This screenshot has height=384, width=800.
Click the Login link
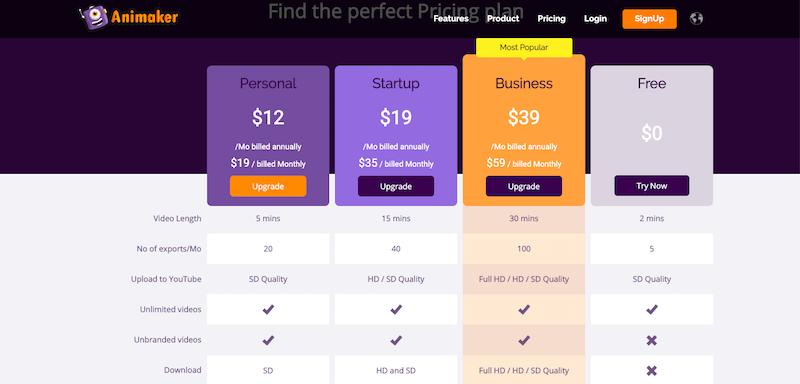pyautogui.click(x=595, y=19)
